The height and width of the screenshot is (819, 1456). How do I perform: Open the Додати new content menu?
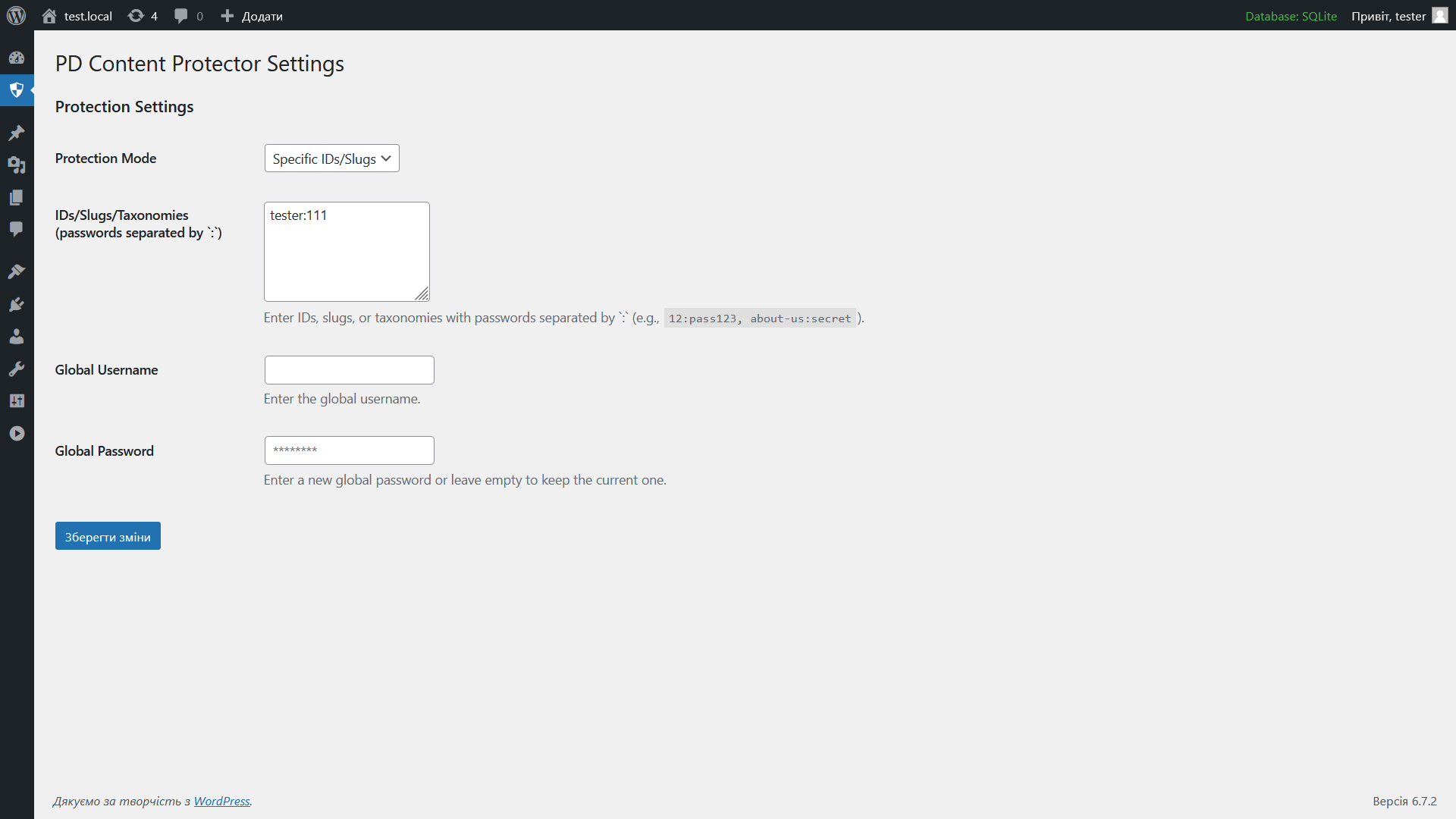(x=252, y=16)
